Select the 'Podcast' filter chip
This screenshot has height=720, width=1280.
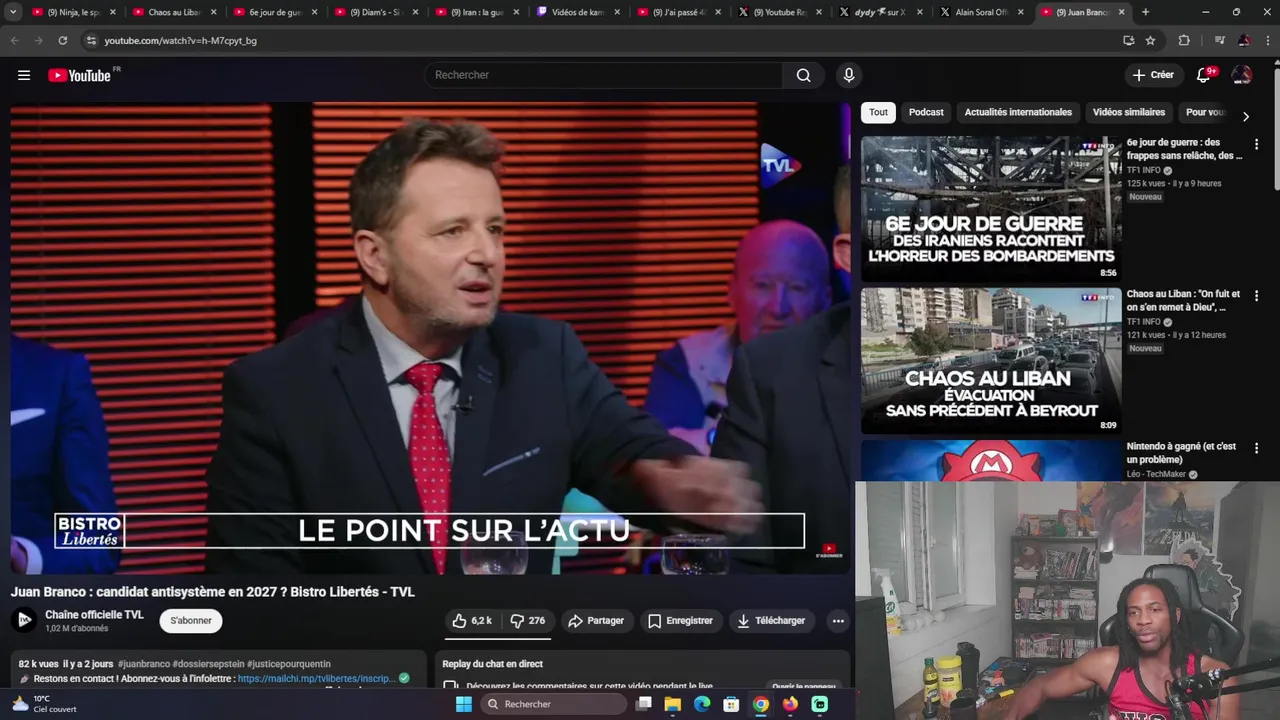[x=926, y=112]
